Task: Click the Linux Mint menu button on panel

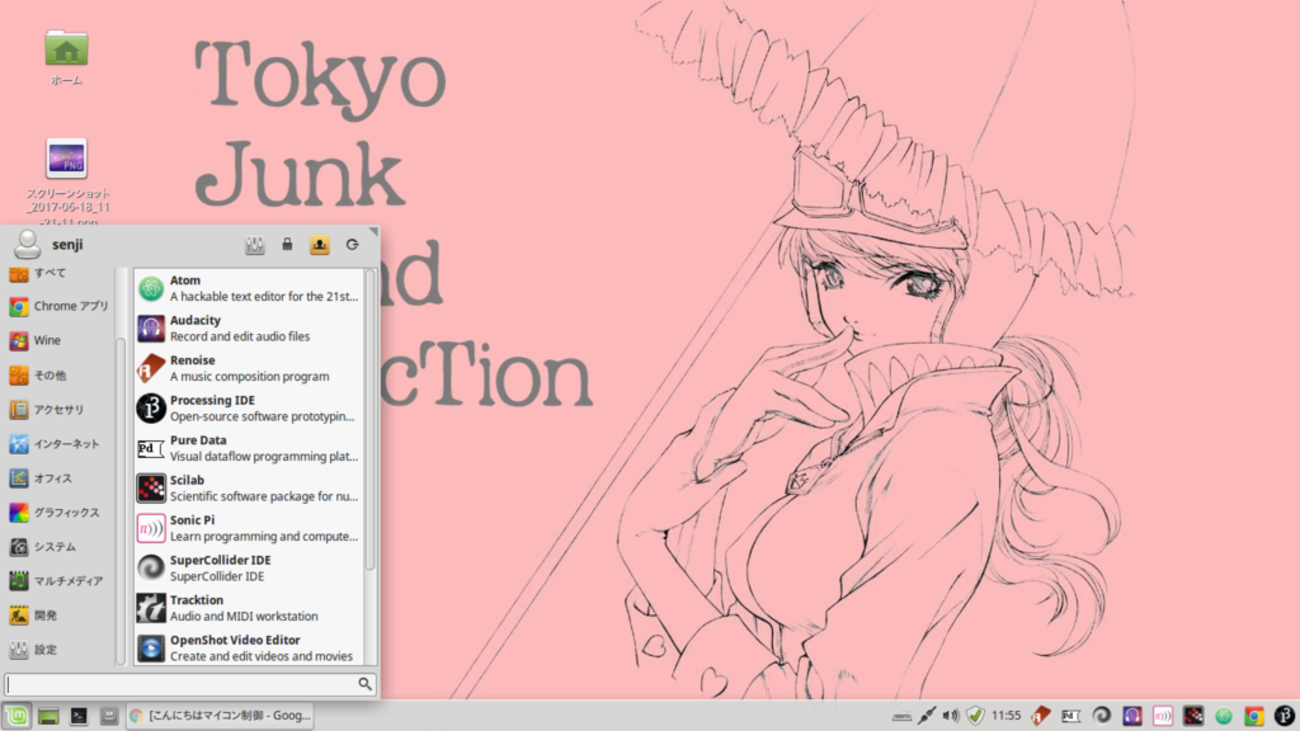Action: click(16, 716)
